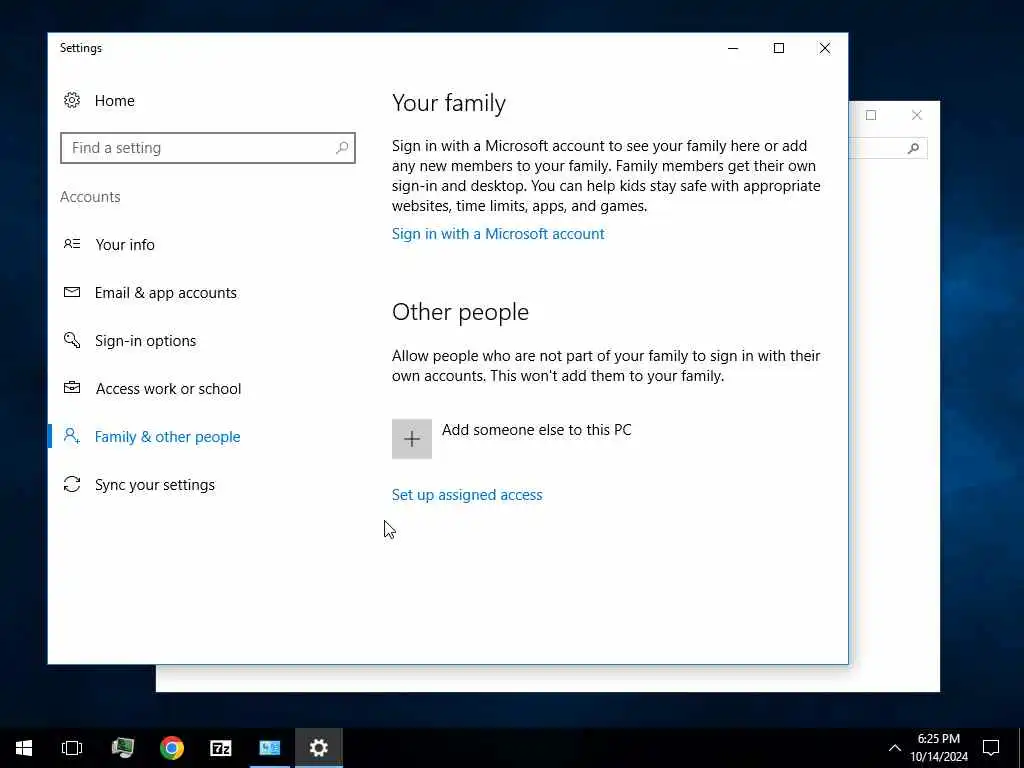1024x768 pixels.
Task: Click the key icon for Sign-in options
Action: coord(72,340)
